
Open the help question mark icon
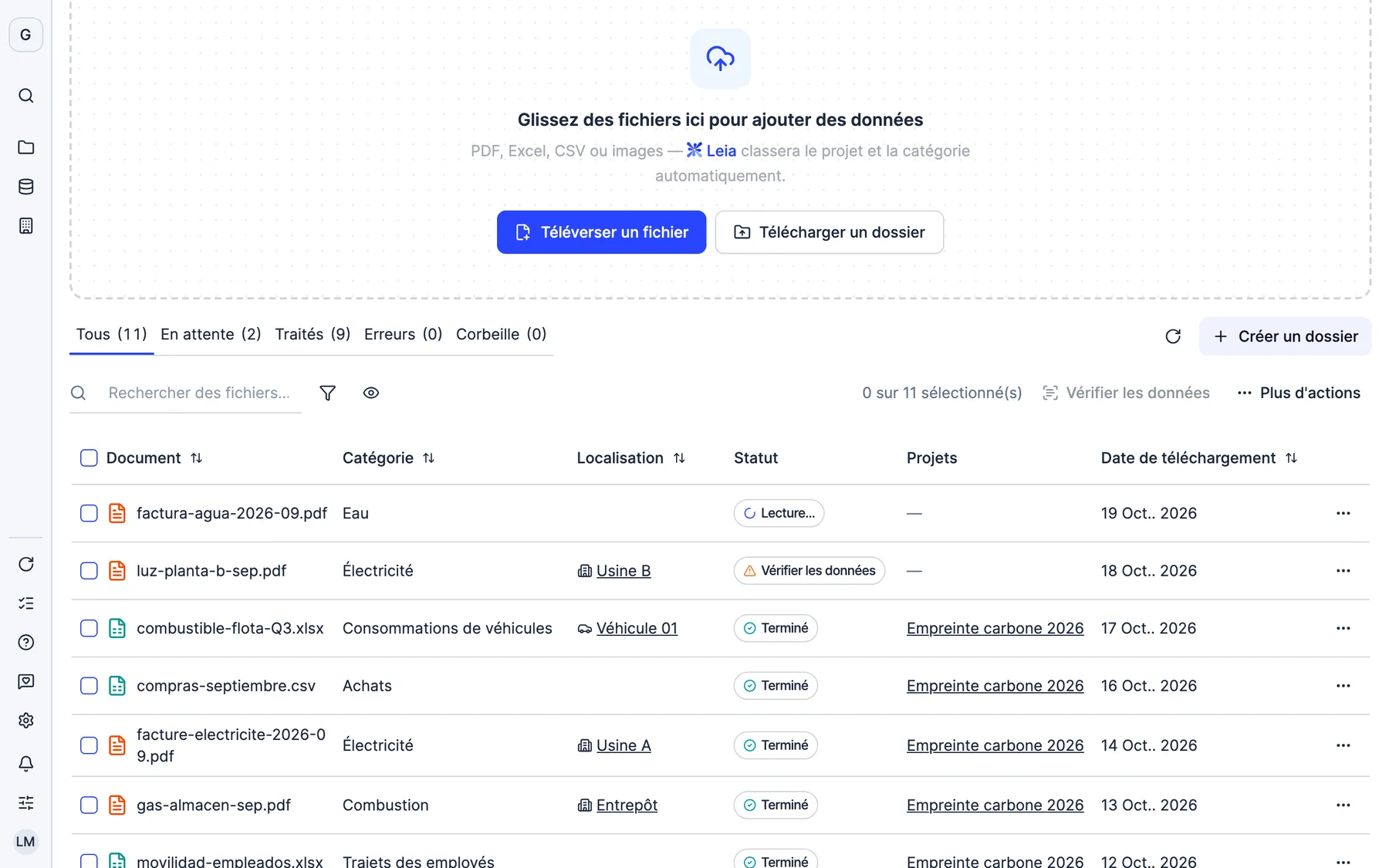click(x=25, y=643)
